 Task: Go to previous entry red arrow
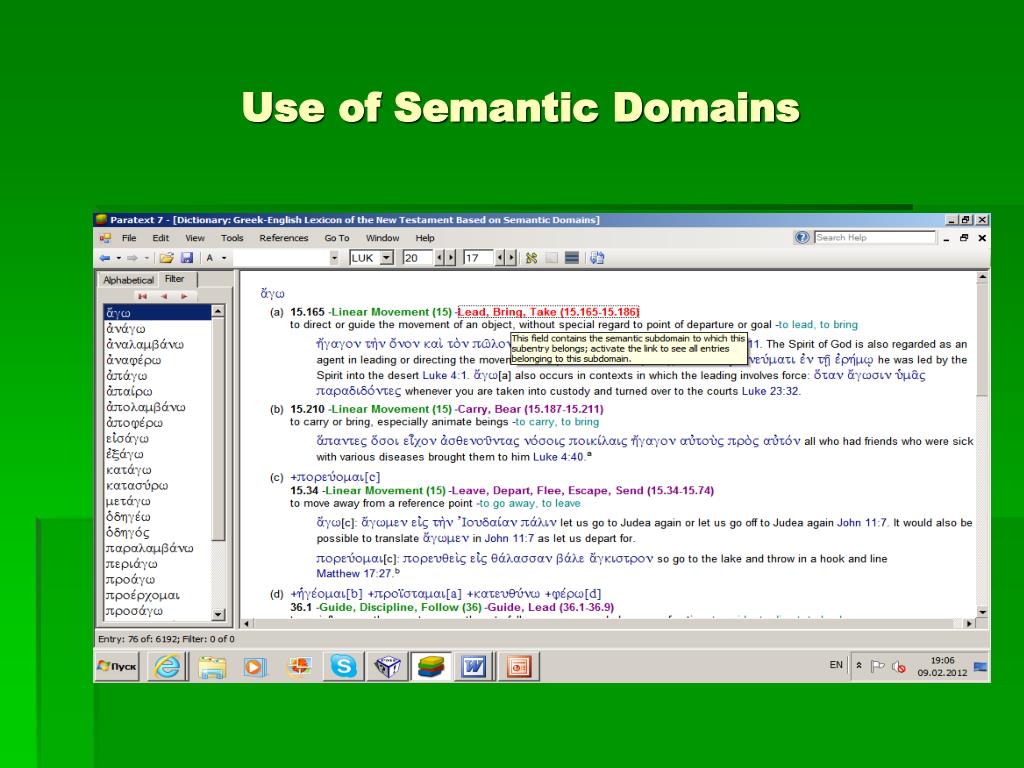(x=164, y=296)
